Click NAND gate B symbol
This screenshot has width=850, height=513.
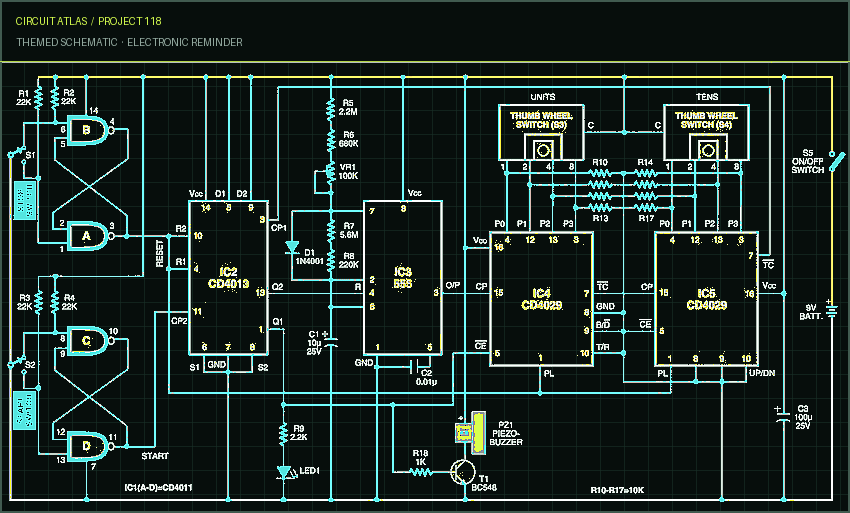coord(89,130)
